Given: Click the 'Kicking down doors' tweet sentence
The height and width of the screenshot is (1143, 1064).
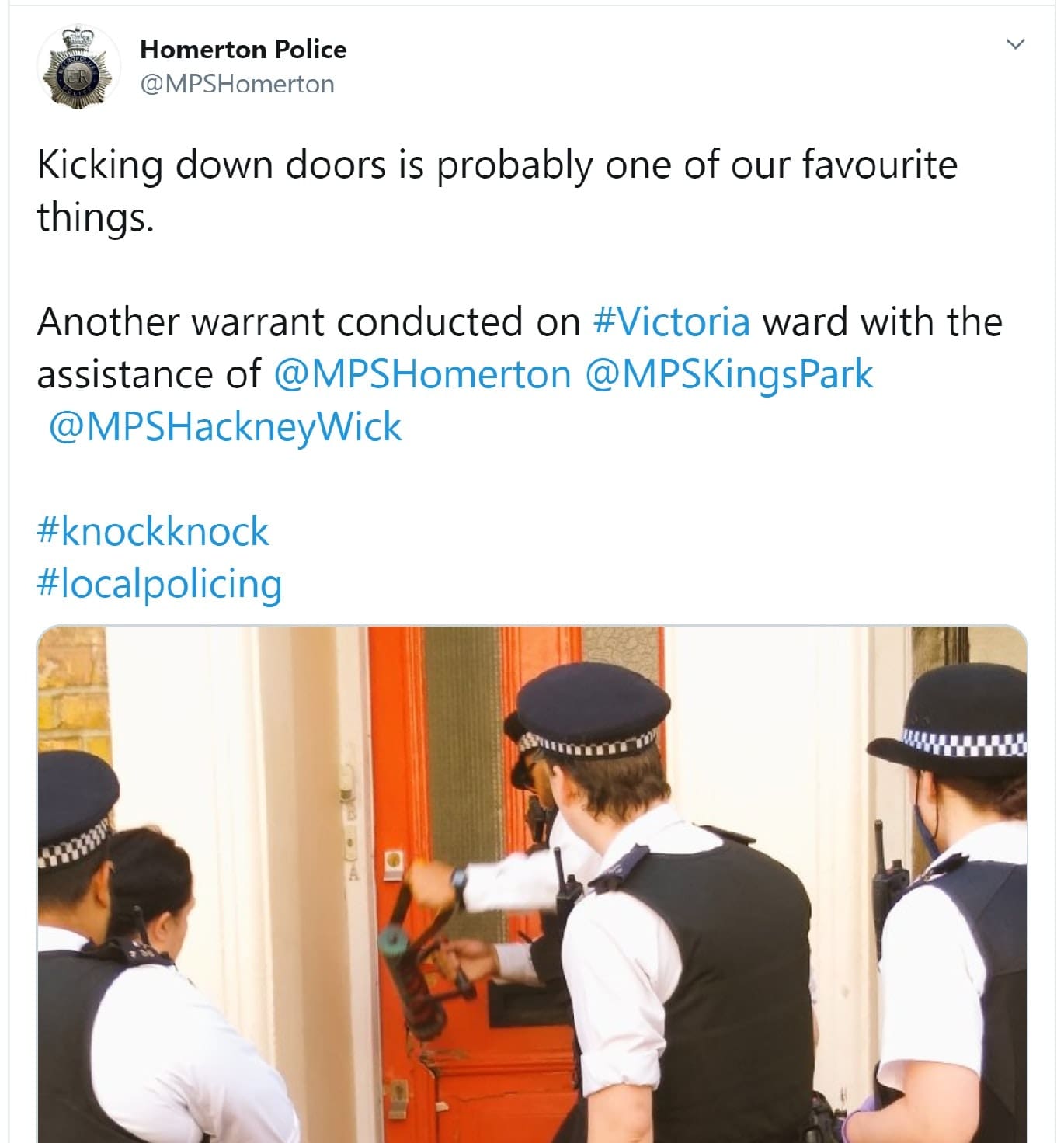Looking at the screenshot, I should click(497, 190).
